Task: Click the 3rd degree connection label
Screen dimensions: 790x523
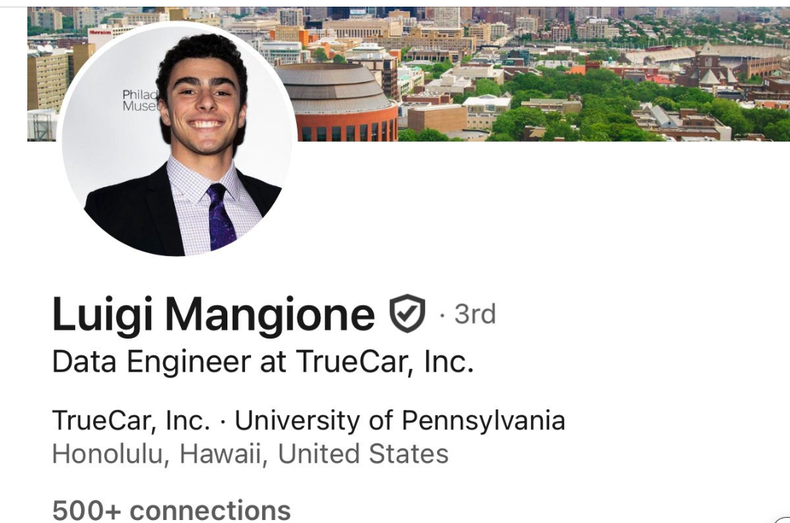Action: tap(475, 314)
